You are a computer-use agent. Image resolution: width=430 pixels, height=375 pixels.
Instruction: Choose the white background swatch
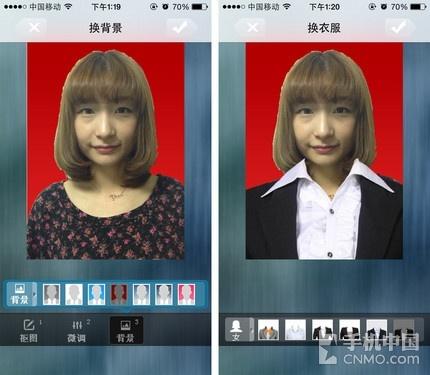click(74, 294)
